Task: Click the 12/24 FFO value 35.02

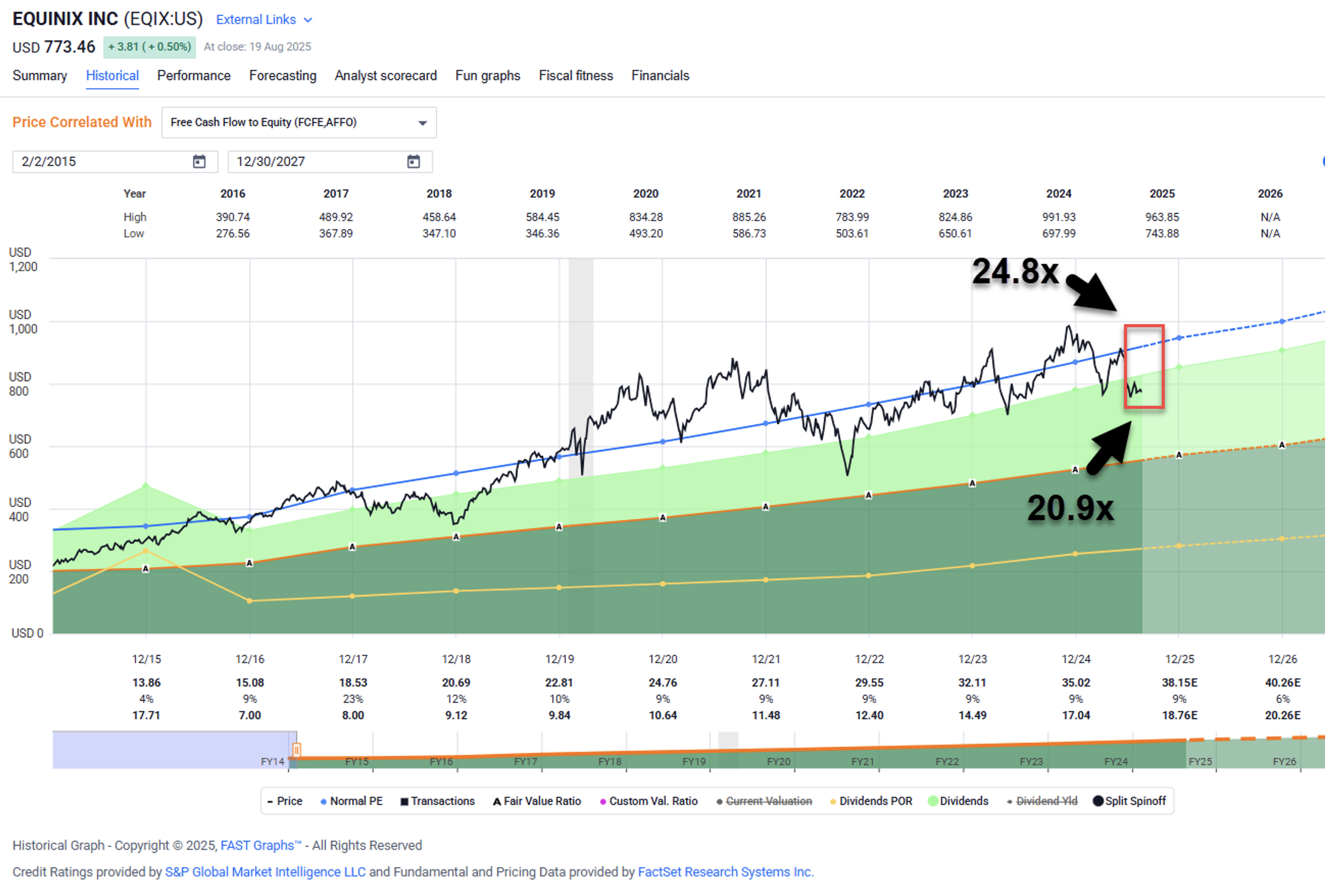Action: (x=1075, y=683)
